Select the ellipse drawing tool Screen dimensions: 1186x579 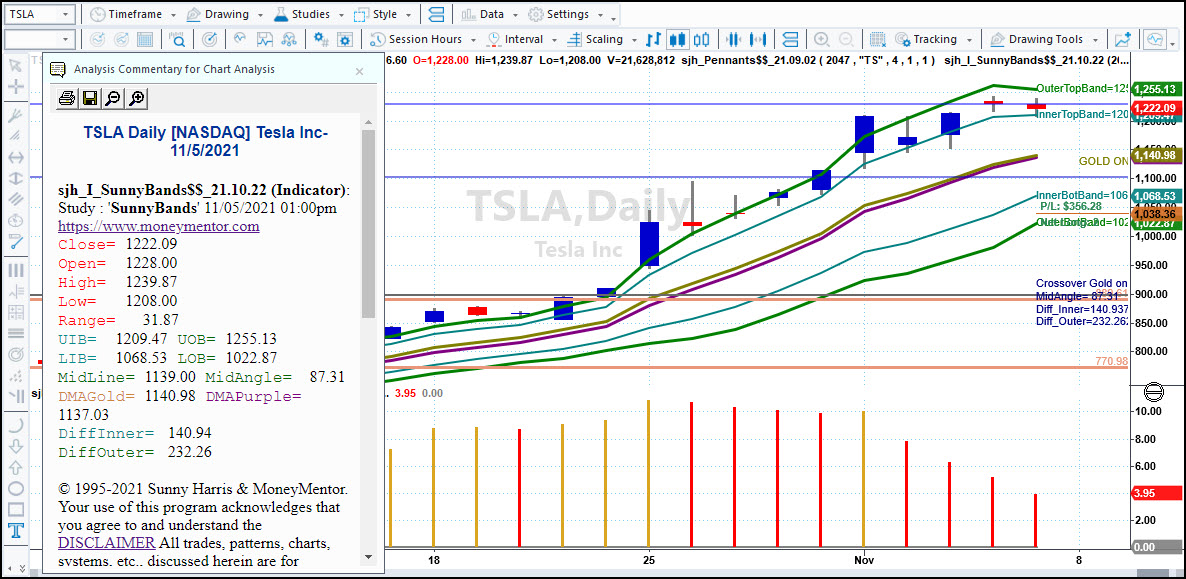click(16, 489)
